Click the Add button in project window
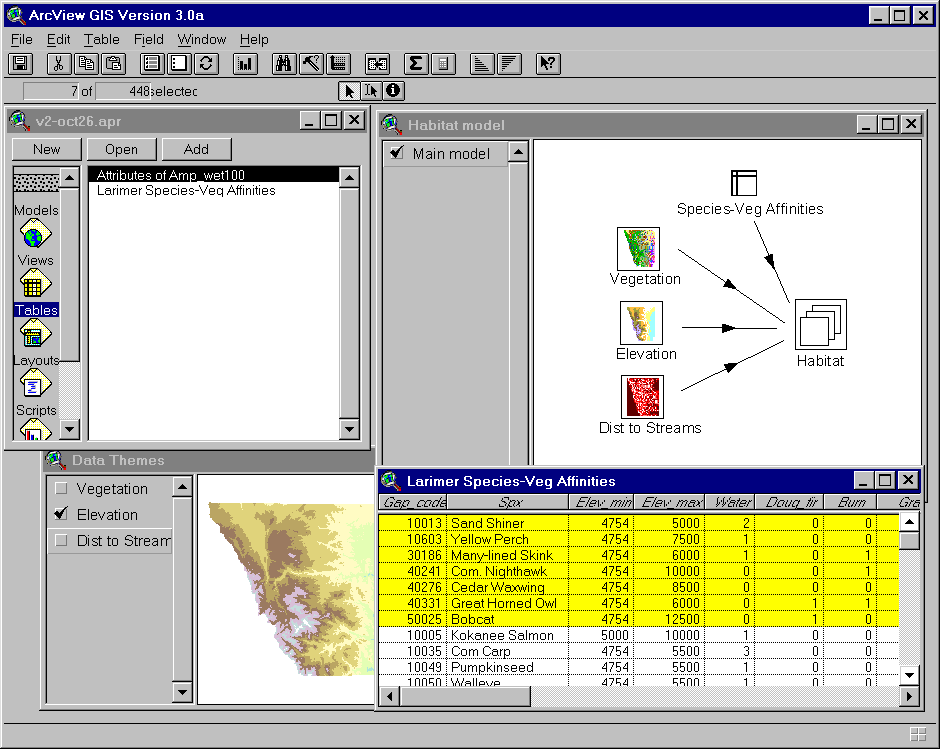This screenshot has height=749, width=940. point(196,149)
